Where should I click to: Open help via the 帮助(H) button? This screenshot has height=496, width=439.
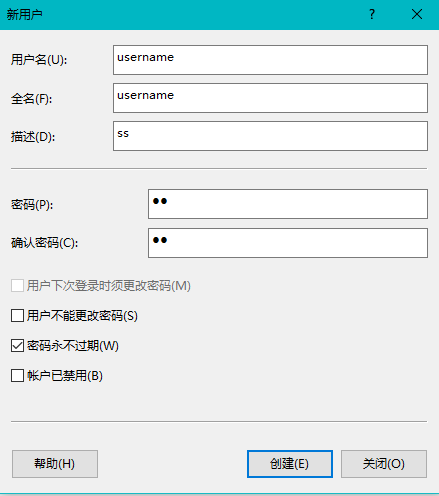[55, 464]
